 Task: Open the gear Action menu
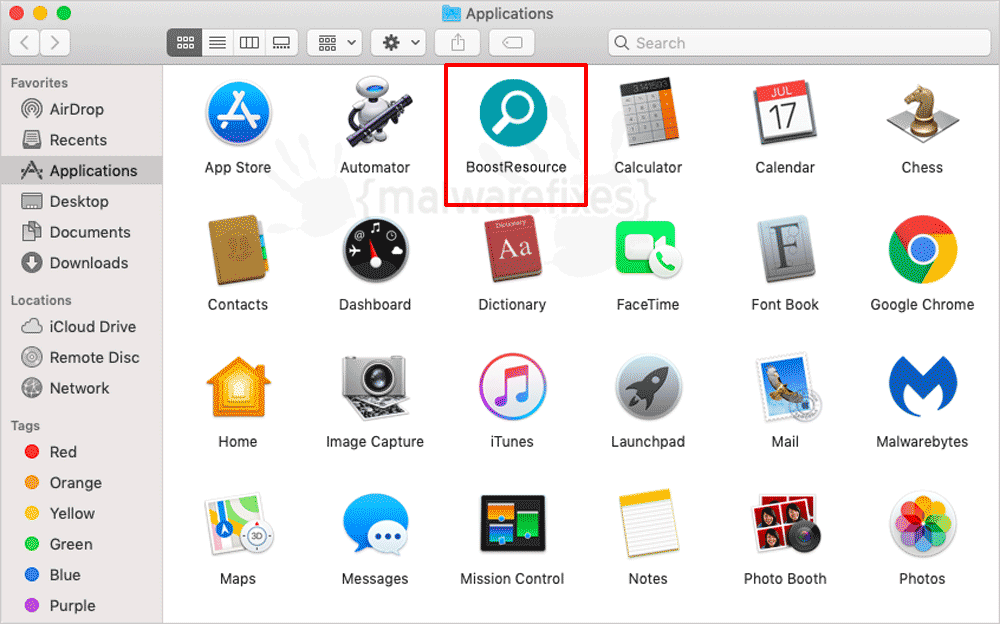(399, 43)
